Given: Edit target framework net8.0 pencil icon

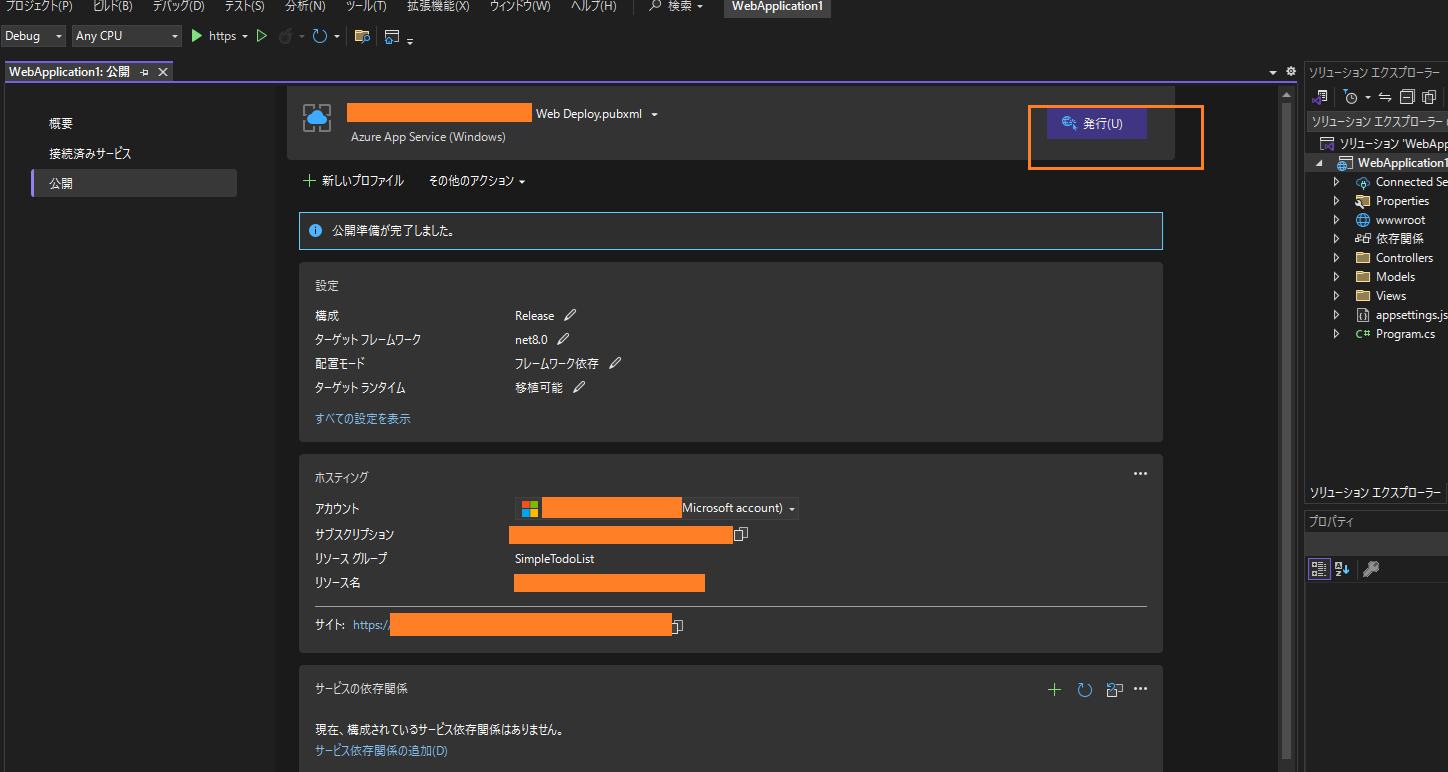Looking at the screenshot, I should click(563, 339).
